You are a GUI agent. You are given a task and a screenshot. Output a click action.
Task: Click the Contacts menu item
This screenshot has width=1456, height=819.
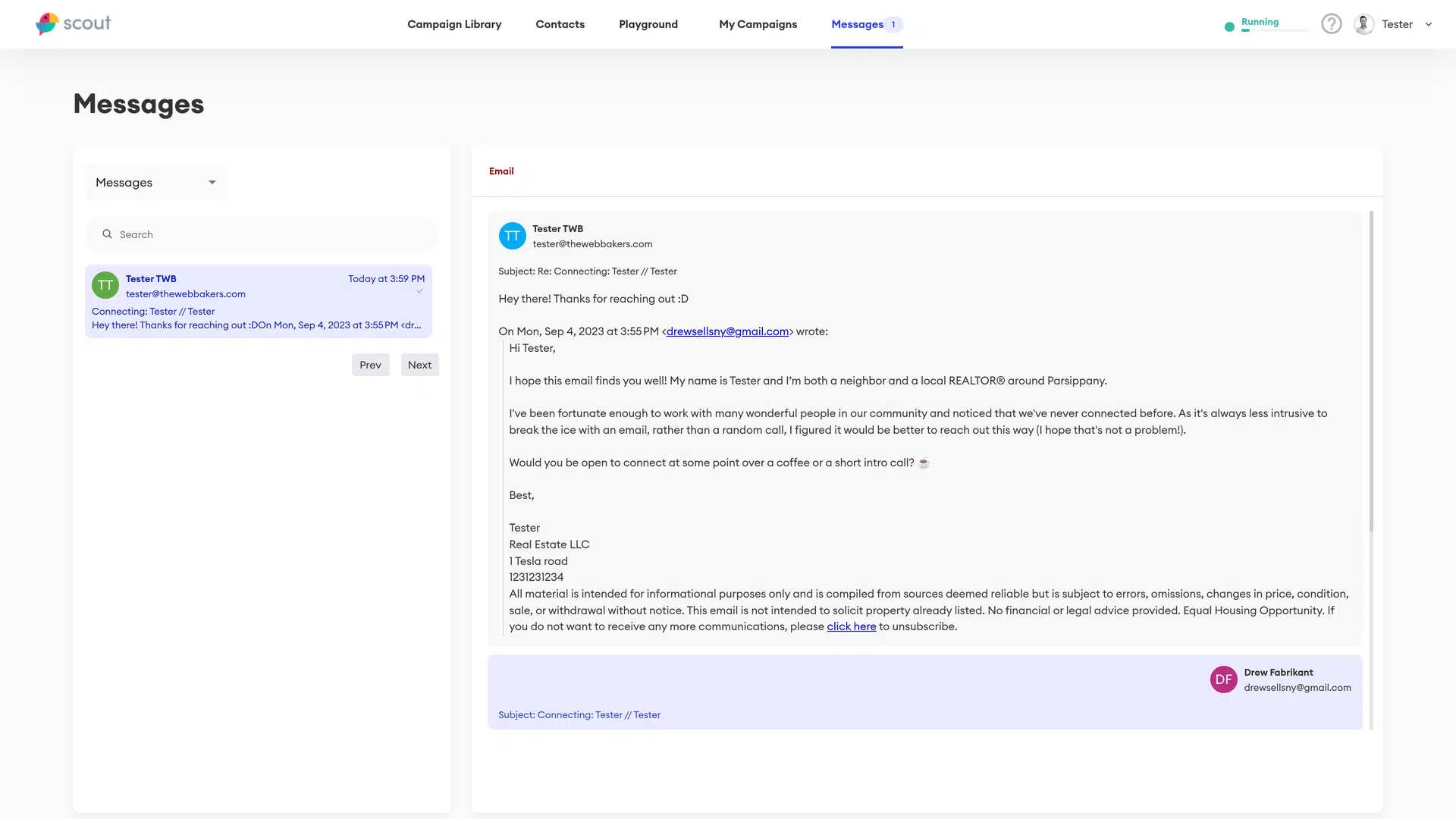coord(560,24)
